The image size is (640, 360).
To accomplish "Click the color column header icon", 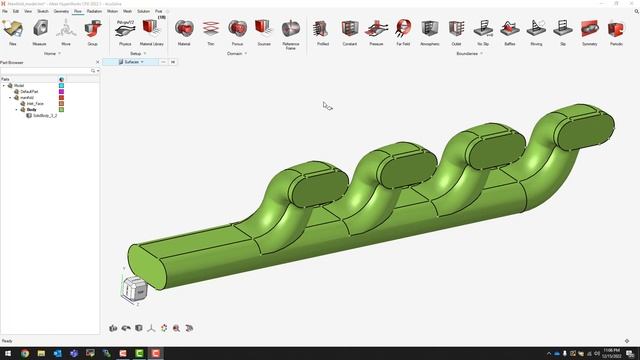I will pos(61,79).
